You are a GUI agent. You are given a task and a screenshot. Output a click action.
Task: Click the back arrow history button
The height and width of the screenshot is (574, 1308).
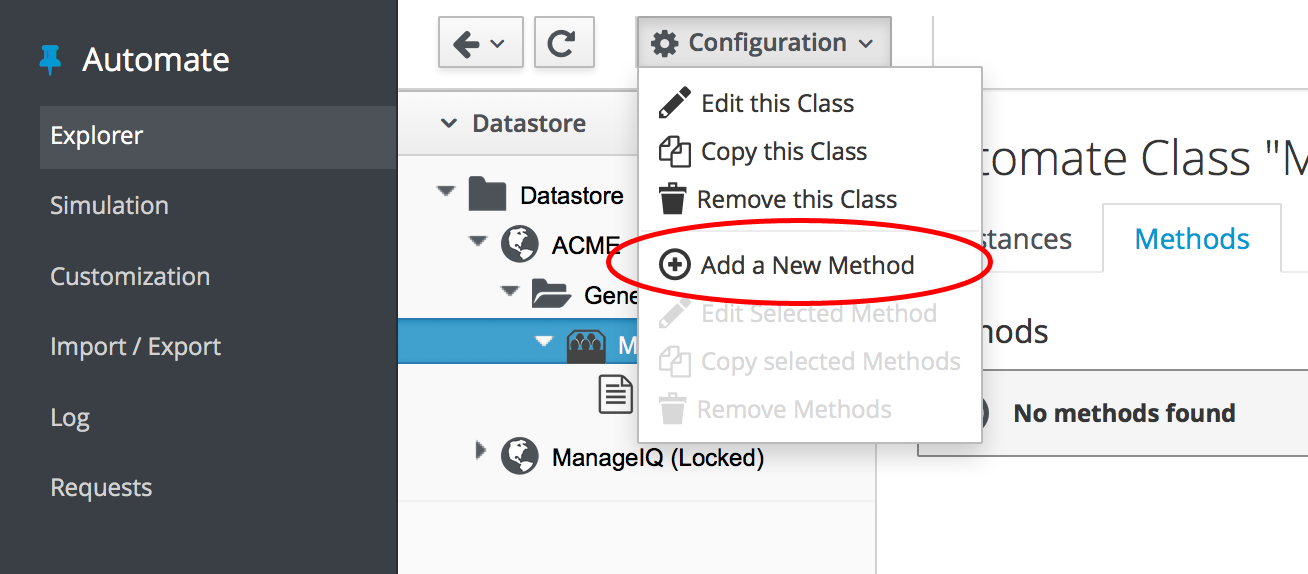tap(480, 43)
